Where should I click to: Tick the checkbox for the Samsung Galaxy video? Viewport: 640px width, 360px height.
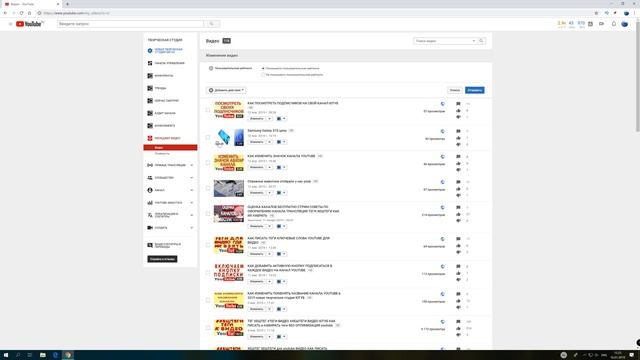click(x=208, y=138)
